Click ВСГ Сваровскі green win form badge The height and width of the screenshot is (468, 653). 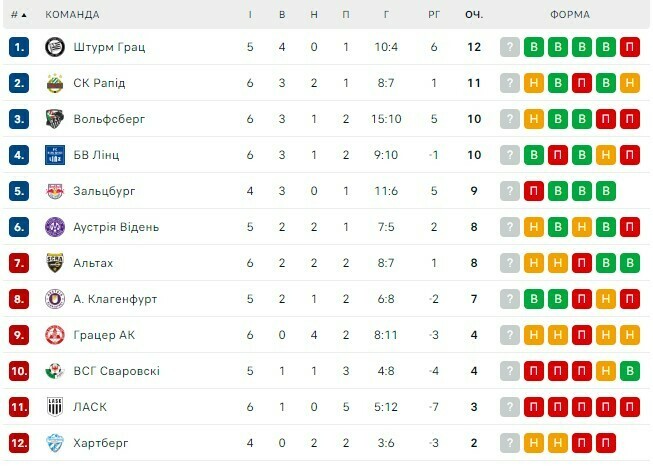click(630, 371)
